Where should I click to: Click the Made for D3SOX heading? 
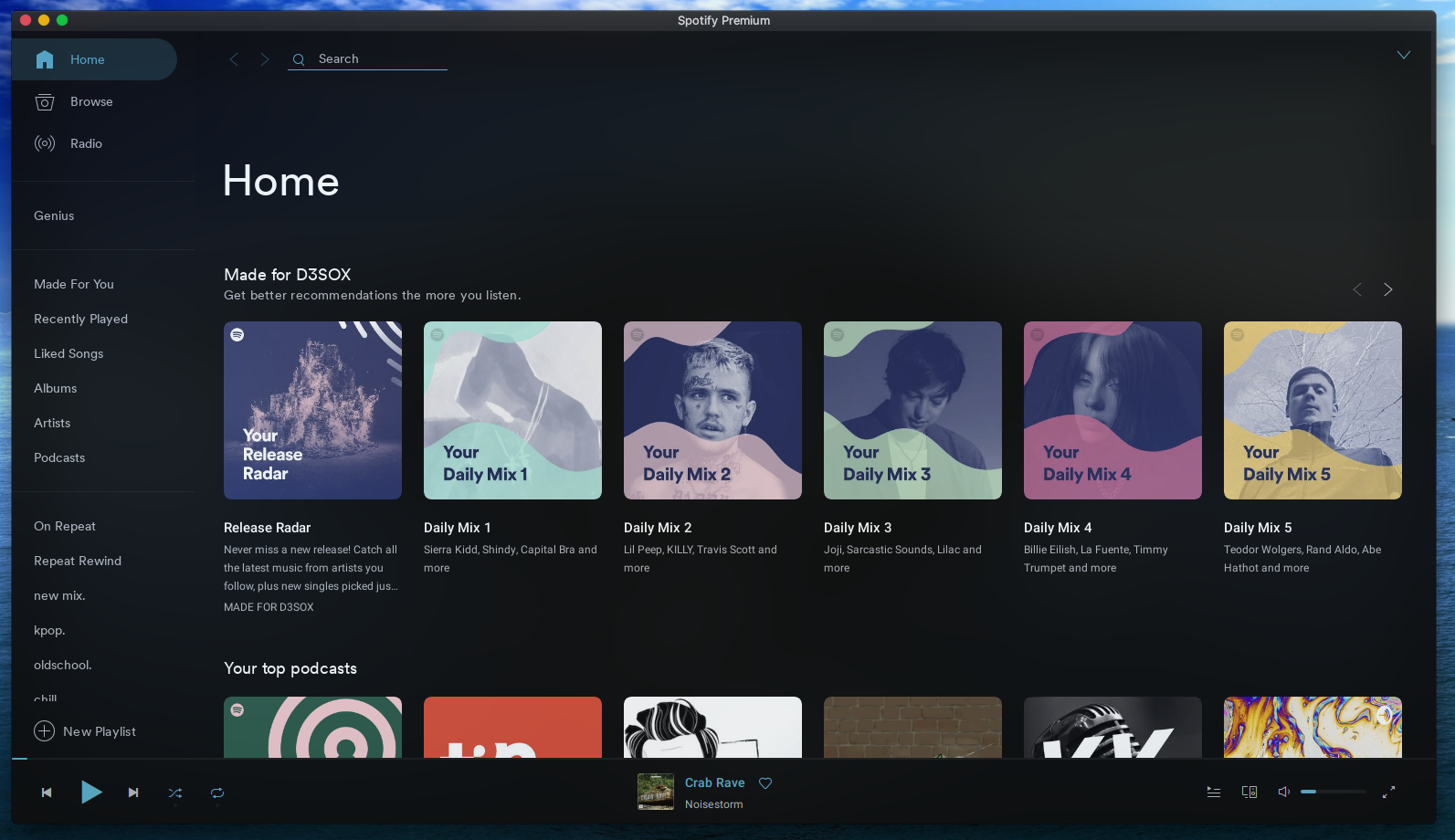coord(288,275)
